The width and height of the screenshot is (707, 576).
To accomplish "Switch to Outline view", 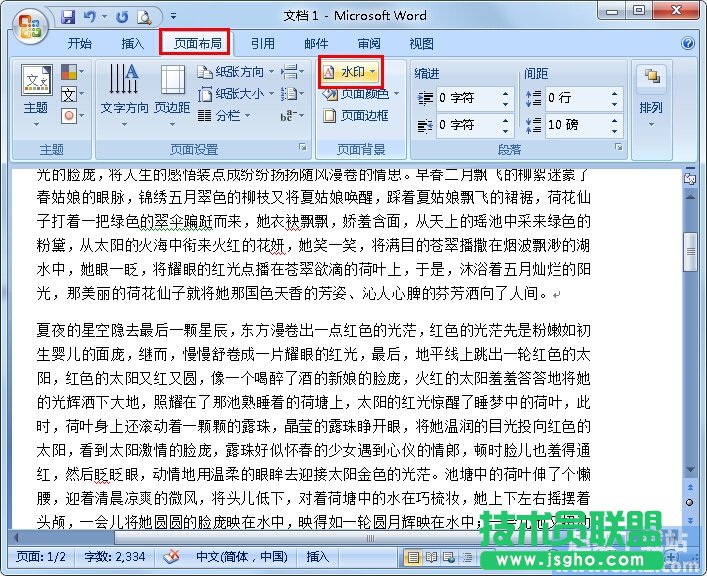I will point(468,558).
